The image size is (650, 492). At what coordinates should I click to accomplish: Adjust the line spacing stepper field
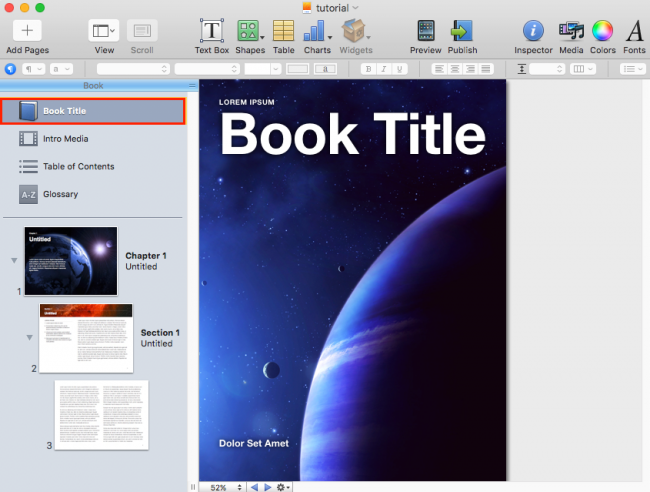pyautogui.click(x=547, y=69)
